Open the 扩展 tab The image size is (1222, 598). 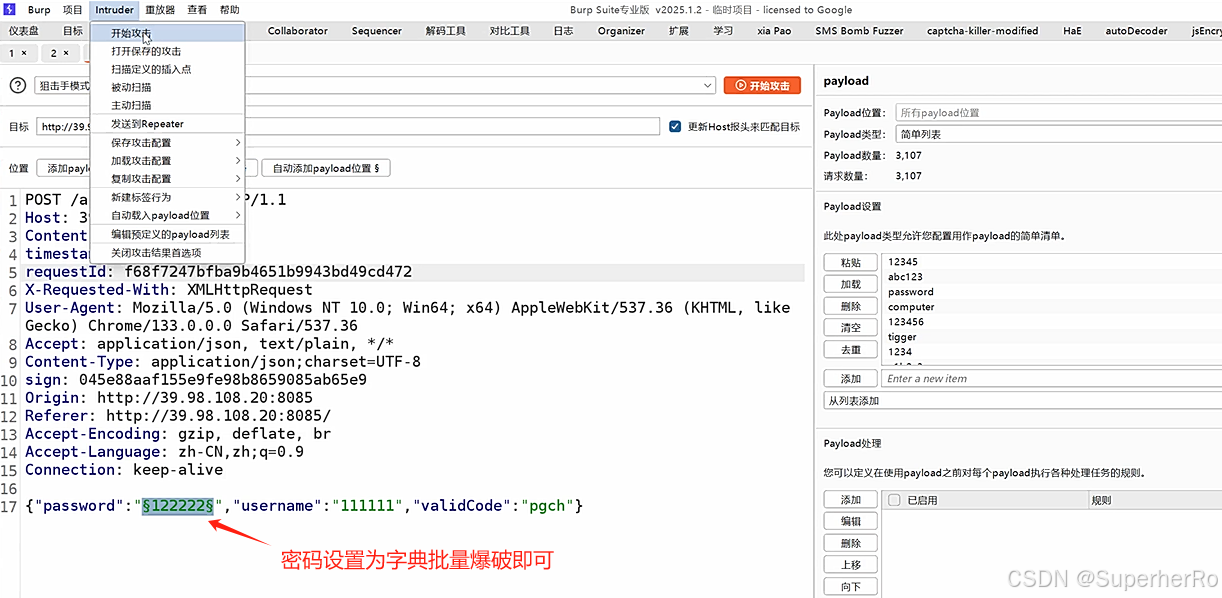pos(679,31)
